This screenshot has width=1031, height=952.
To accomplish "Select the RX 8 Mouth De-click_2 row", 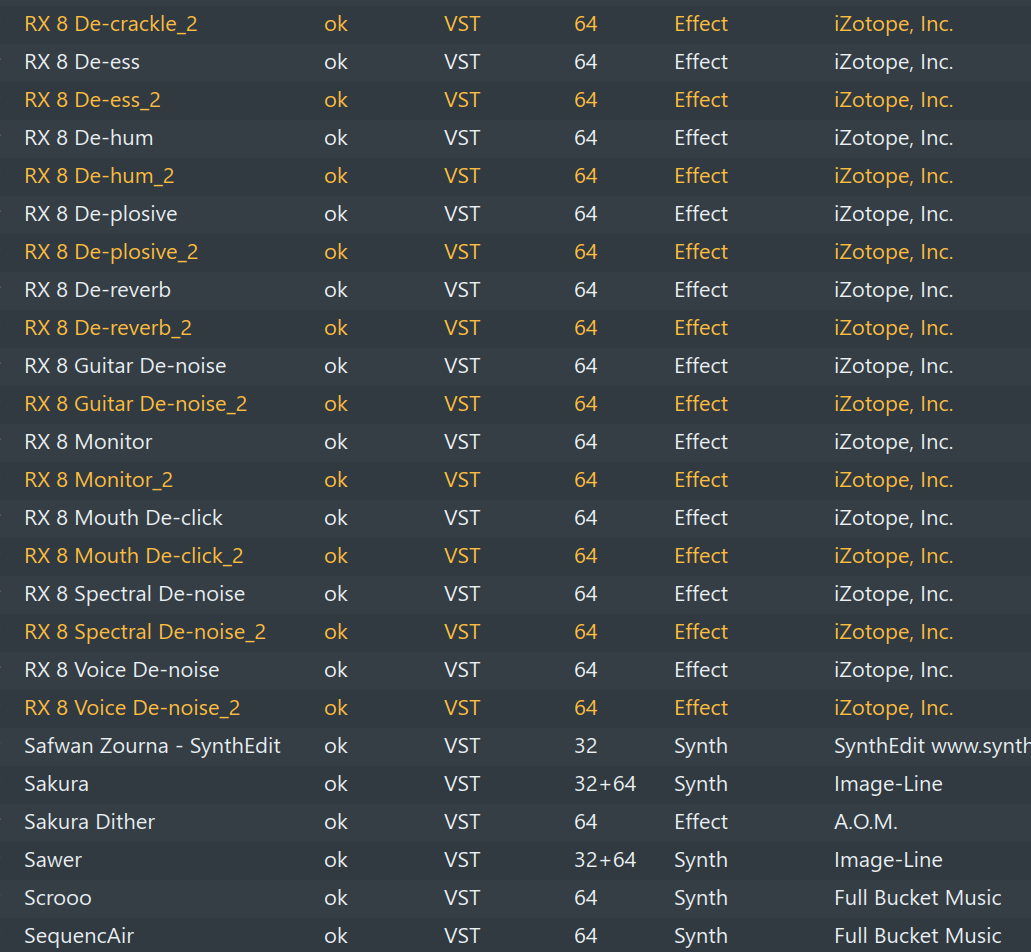I will 134,556.
